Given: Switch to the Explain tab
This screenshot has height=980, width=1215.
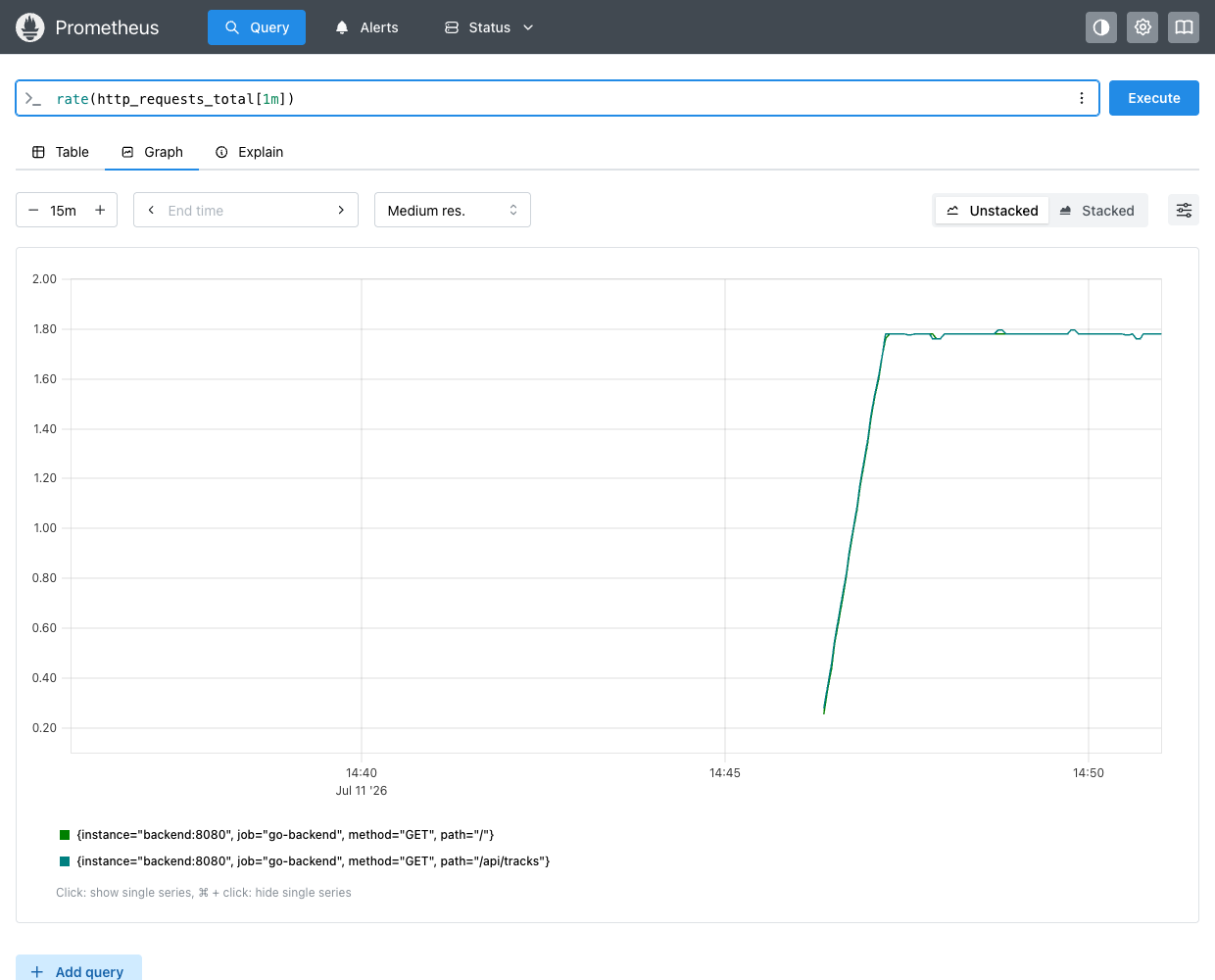Looking at the screenshot, I should click(249, 152).
